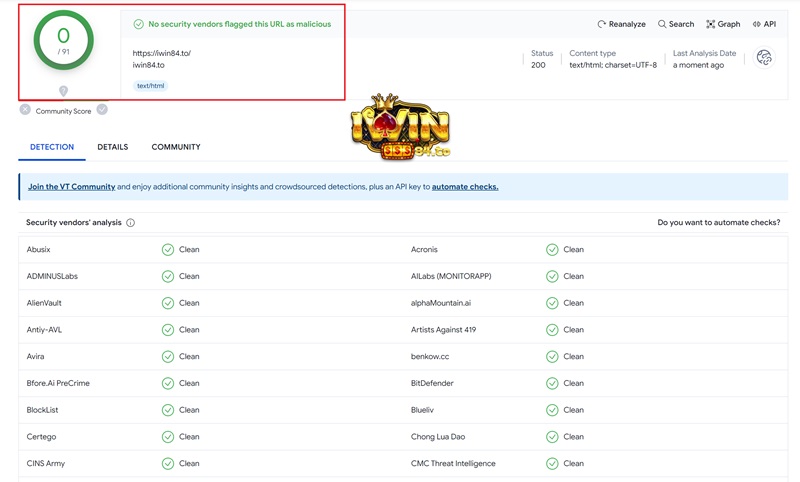Screen dimensions: 800x482
Task: Click the Artists Against 419 vendor name
Action: tap(443, 329)
